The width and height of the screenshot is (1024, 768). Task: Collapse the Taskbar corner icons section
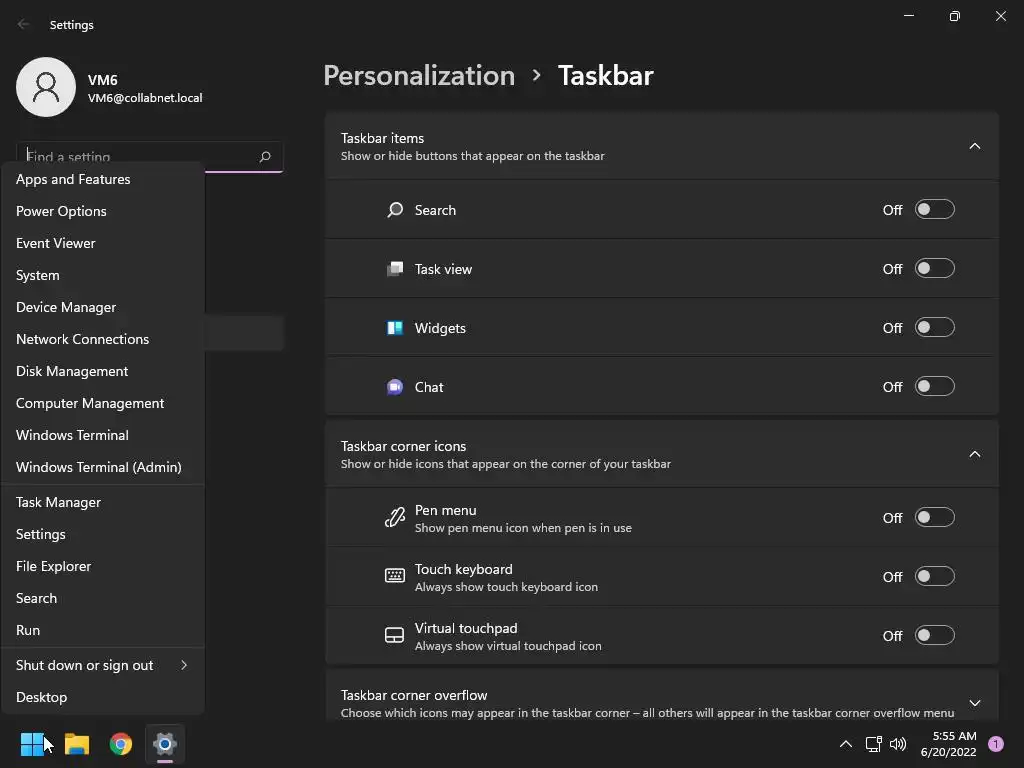pos(974,454)
